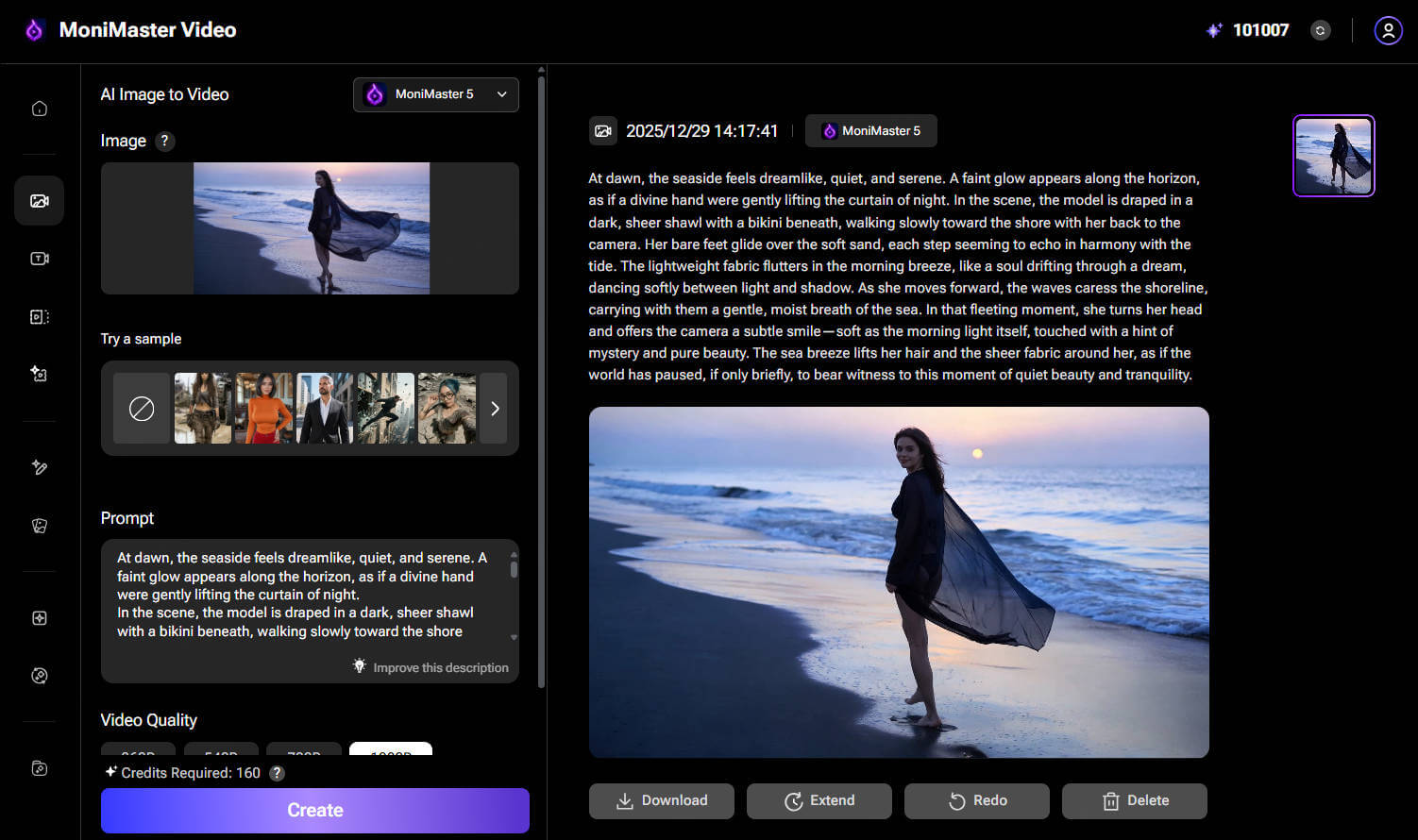This screenshot has height=840, width=1418.
Task: Download the generated video
Action: tap(661, 800)
